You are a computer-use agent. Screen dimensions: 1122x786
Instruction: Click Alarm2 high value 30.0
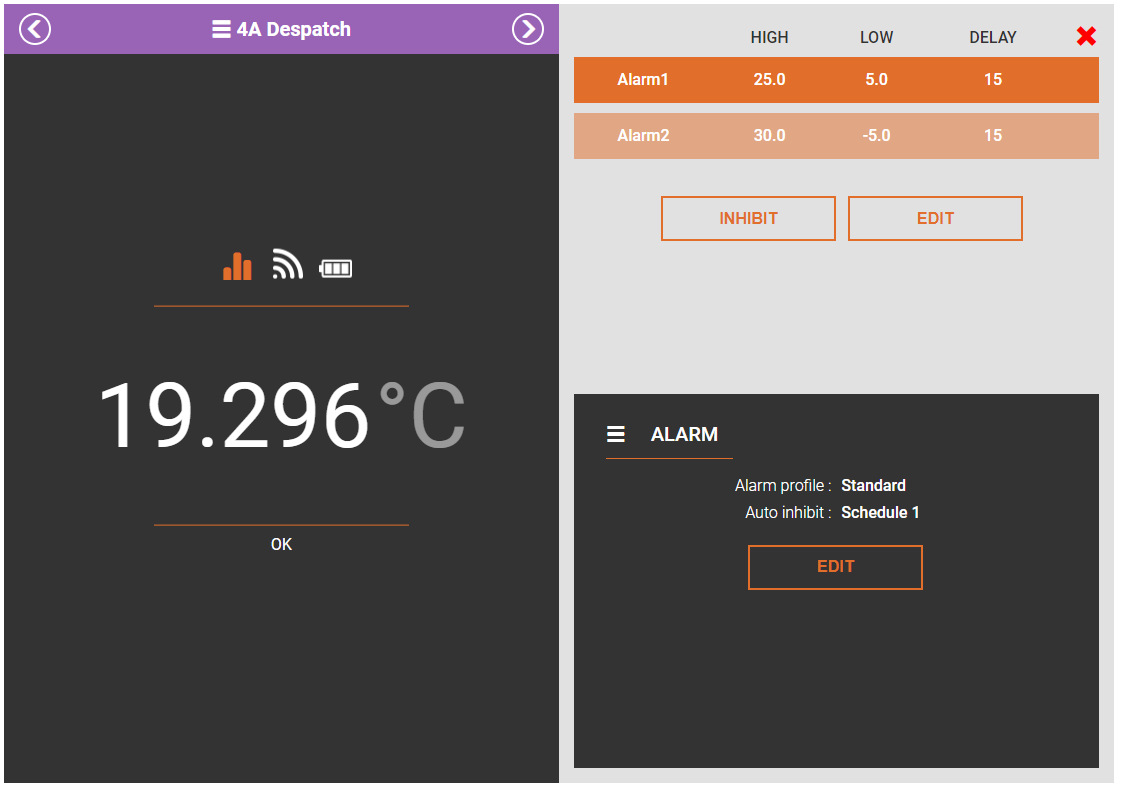pos(769,135)
